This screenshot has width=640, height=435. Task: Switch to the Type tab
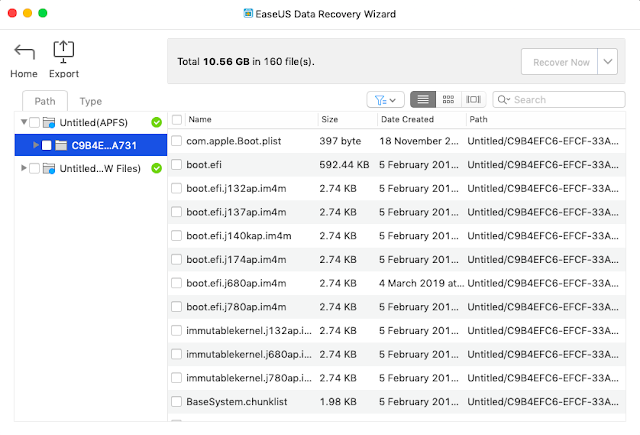tap(91, 101)
